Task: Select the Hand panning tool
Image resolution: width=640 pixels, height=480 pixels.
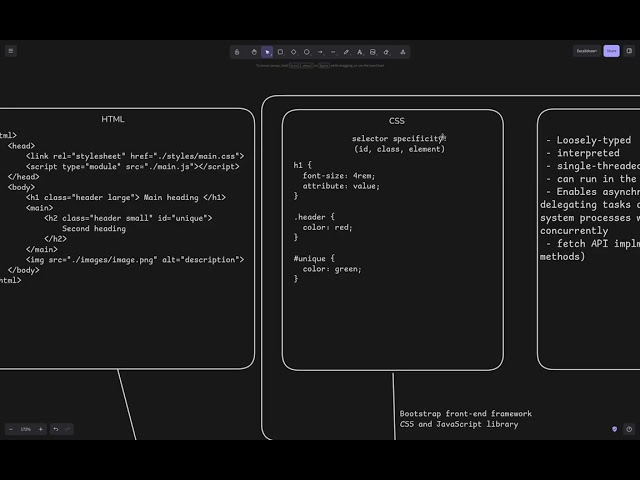Action: (254, 52)
